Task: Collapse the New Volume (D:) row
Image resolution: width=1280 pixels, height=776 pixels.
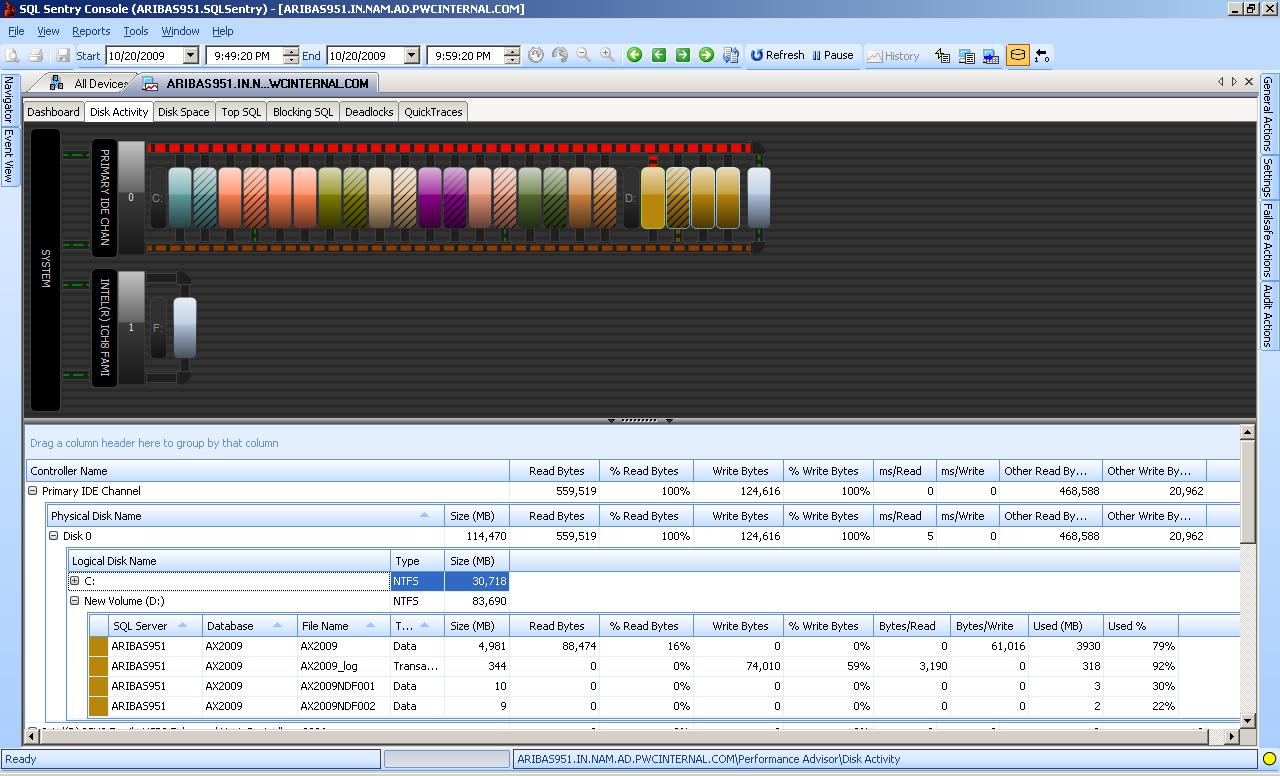Action: point(74,601)
